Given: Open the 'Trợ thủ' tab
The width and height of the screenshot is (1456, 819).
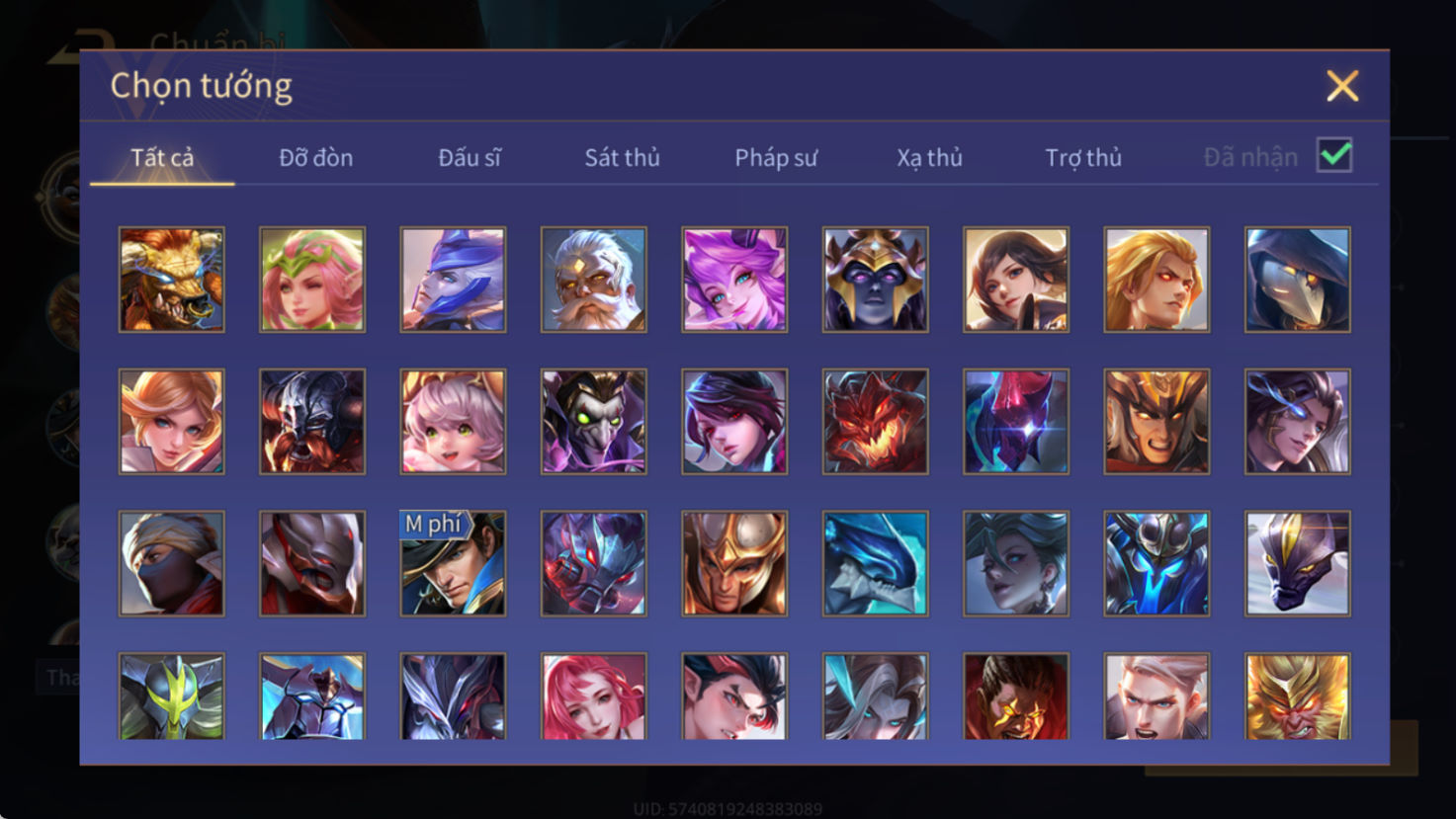Looking at the screenshot, I should [x=1083, y=158].
